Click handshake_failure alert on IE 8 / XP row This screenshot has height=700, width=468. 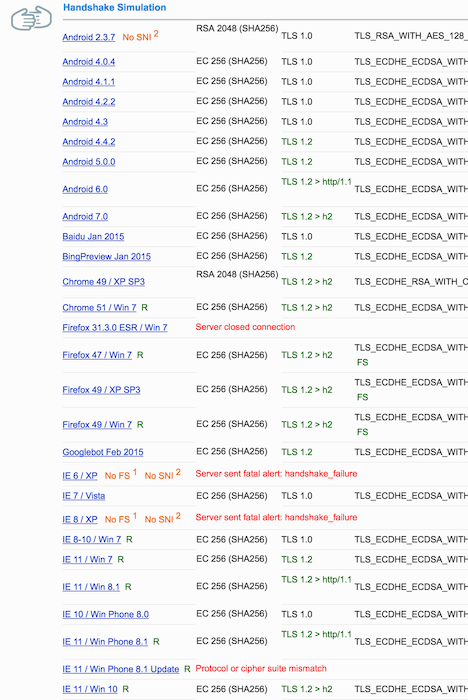pyautogui.click(x=276, y=518)
